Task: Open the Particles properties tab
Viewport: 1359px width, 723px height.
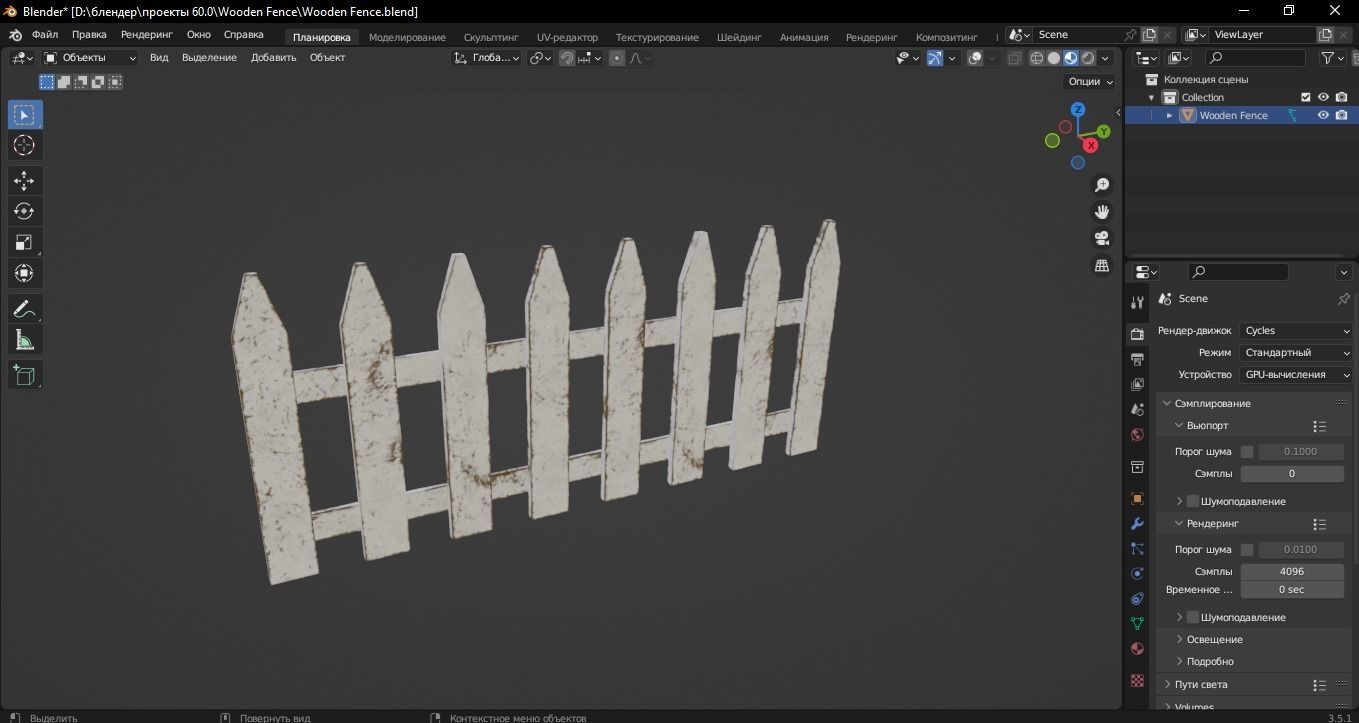Action: coord(1137,548)
